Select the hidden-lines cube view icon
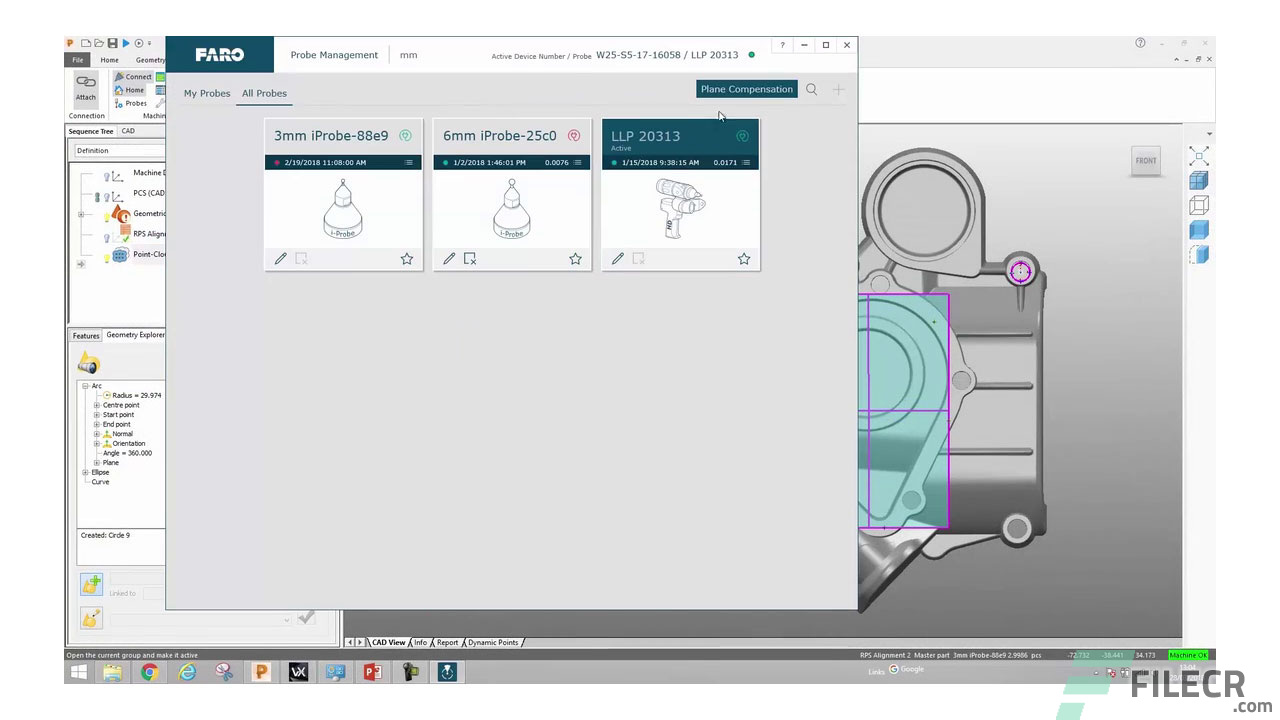The width and height of the screenshot is (1280, 720). click(x=1199, y=255)
